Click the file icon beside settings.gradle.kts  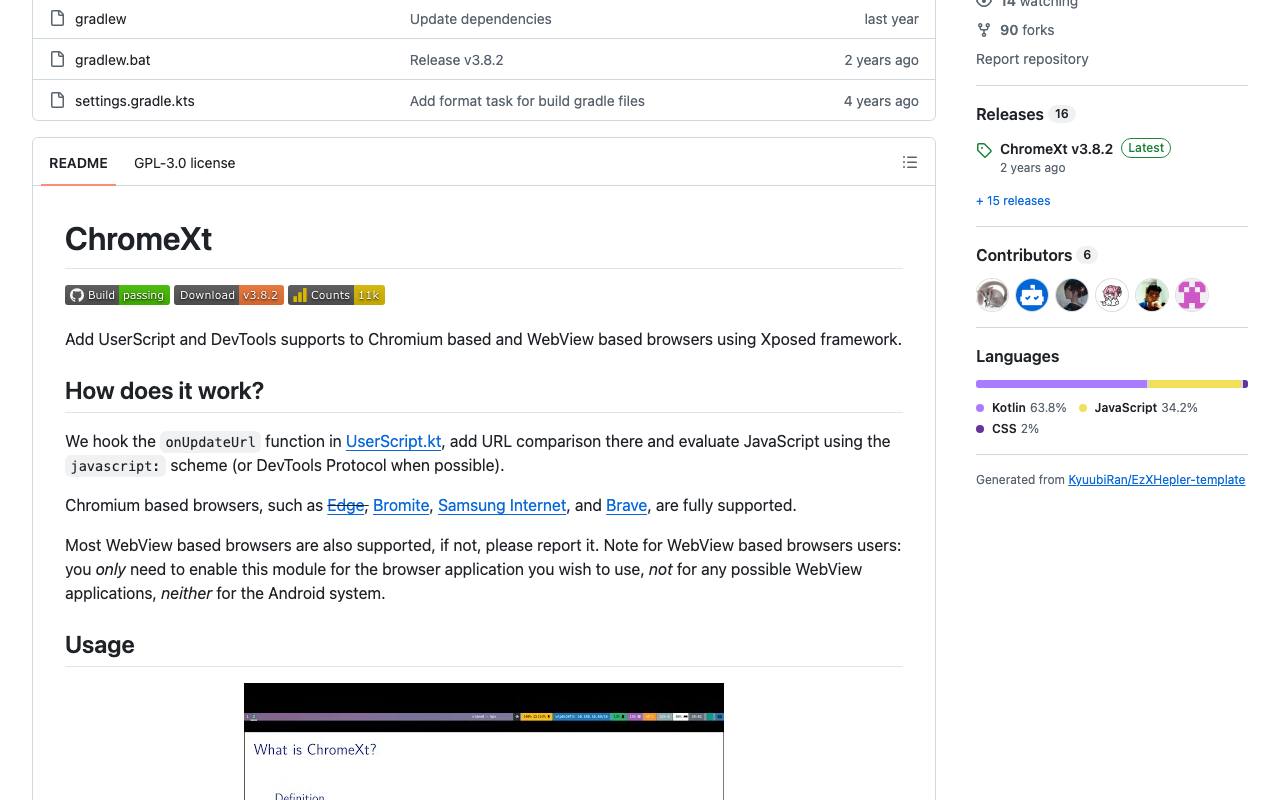(57, 101)
